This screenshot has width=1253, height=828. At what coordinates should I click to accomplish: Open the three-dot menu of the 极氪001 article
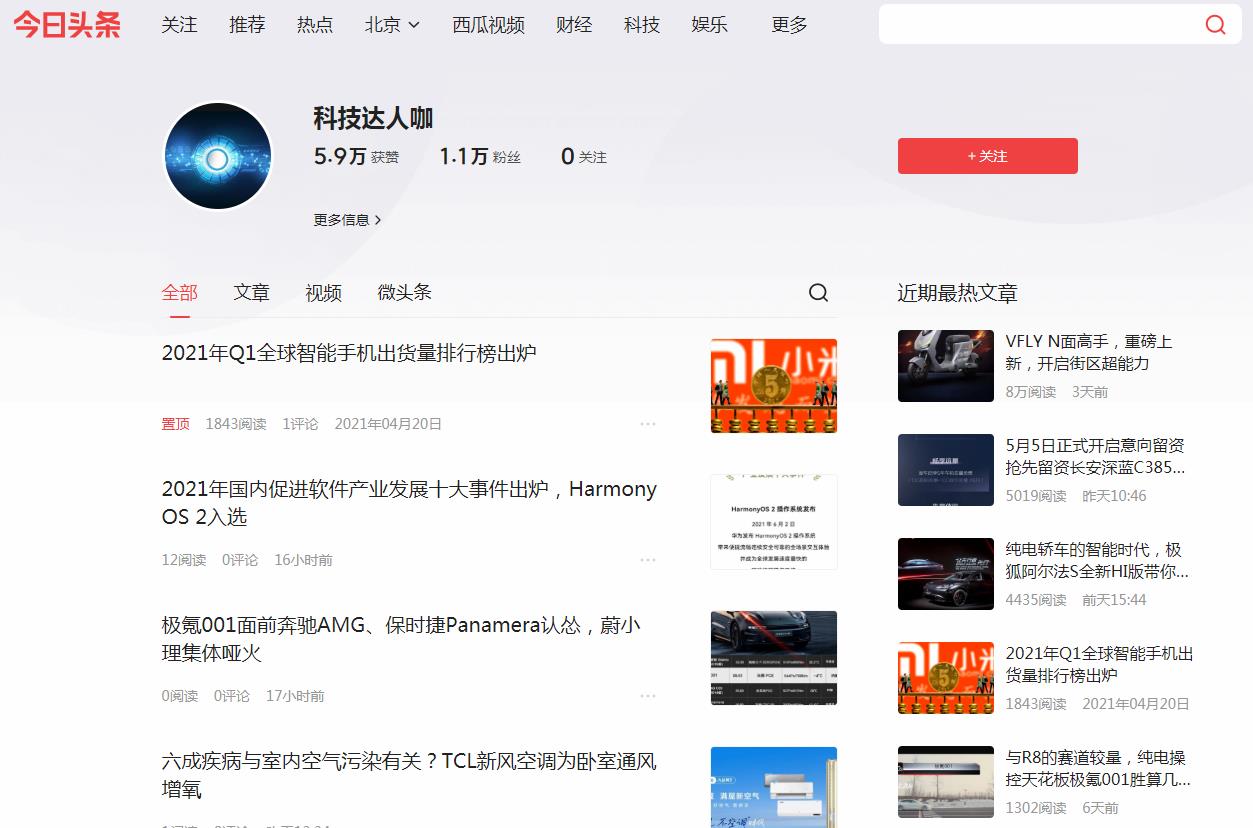pos(648,696)
